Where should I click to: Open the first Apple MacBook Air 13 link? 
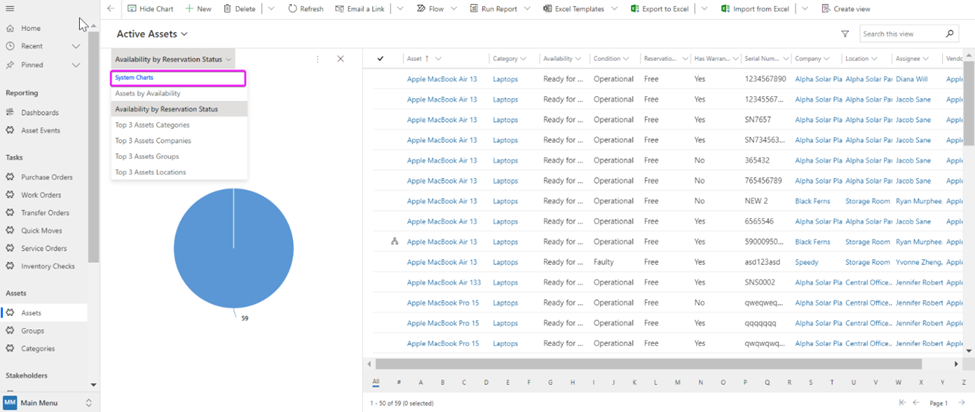click(x=441, y=78)
